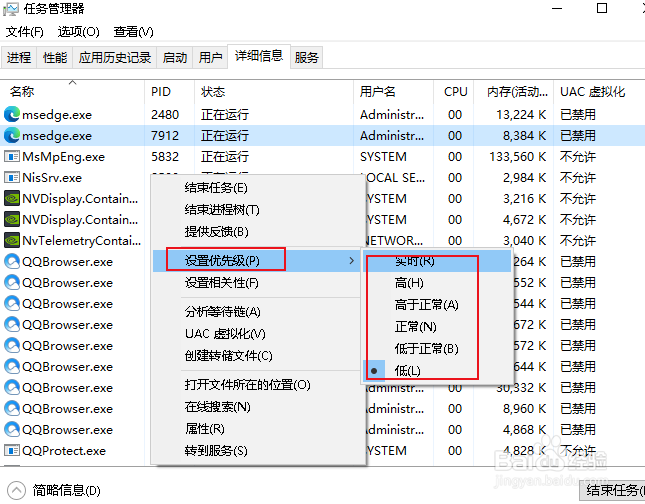Switch to the 服务 tab

click(x=306, y=57)
